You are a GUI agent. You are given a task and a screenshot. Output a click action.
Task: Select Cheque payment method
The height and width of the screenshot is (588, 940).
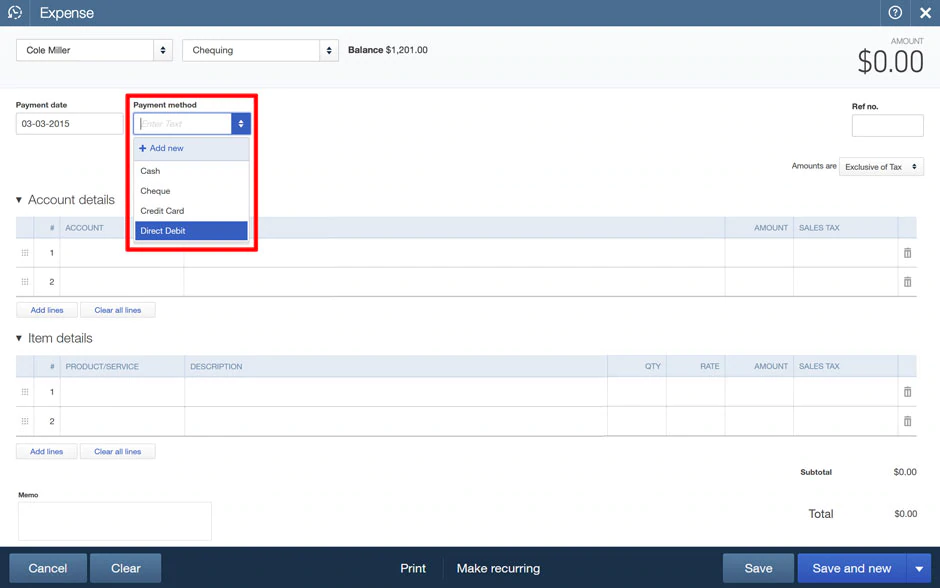coord(191,191)
